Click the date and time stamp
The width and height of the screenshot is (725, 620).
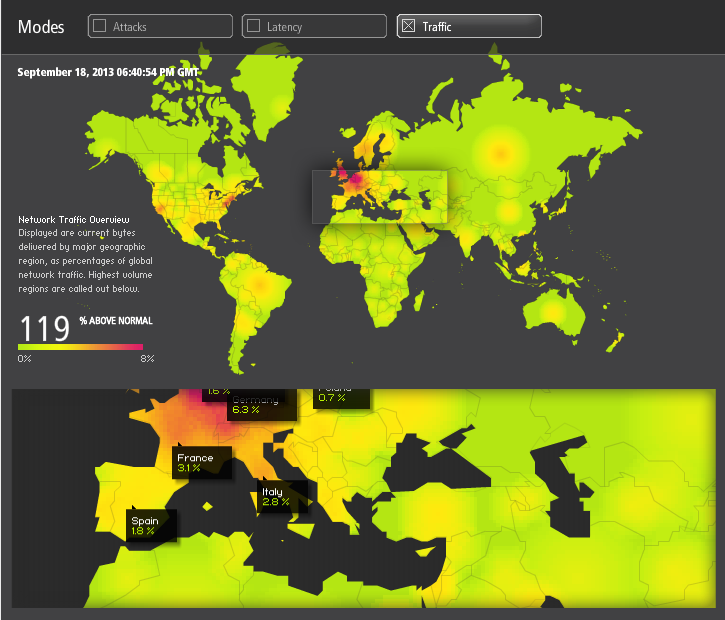(107, 72)
